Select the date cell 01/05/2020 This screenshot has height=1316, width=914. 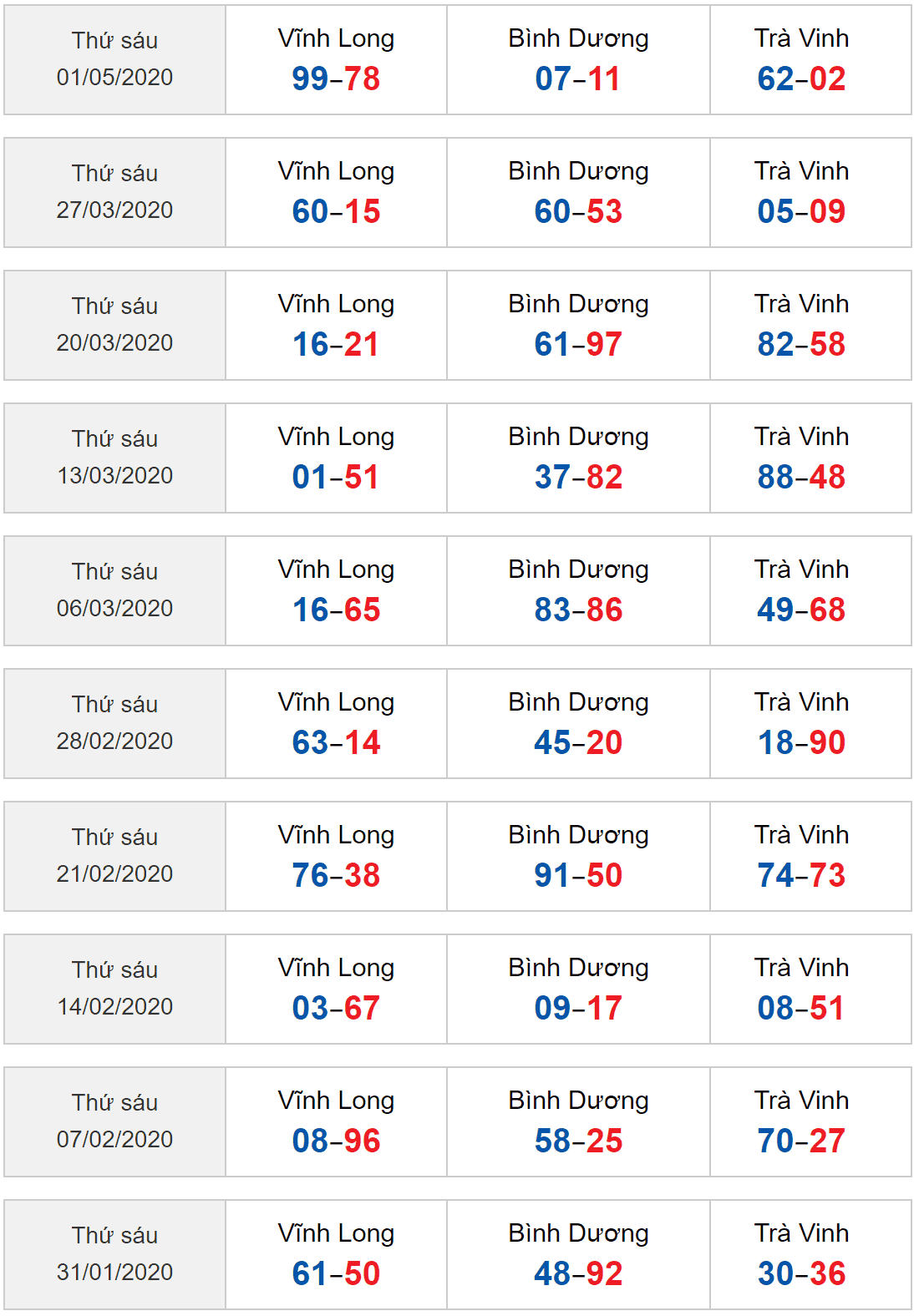point(114,60)
